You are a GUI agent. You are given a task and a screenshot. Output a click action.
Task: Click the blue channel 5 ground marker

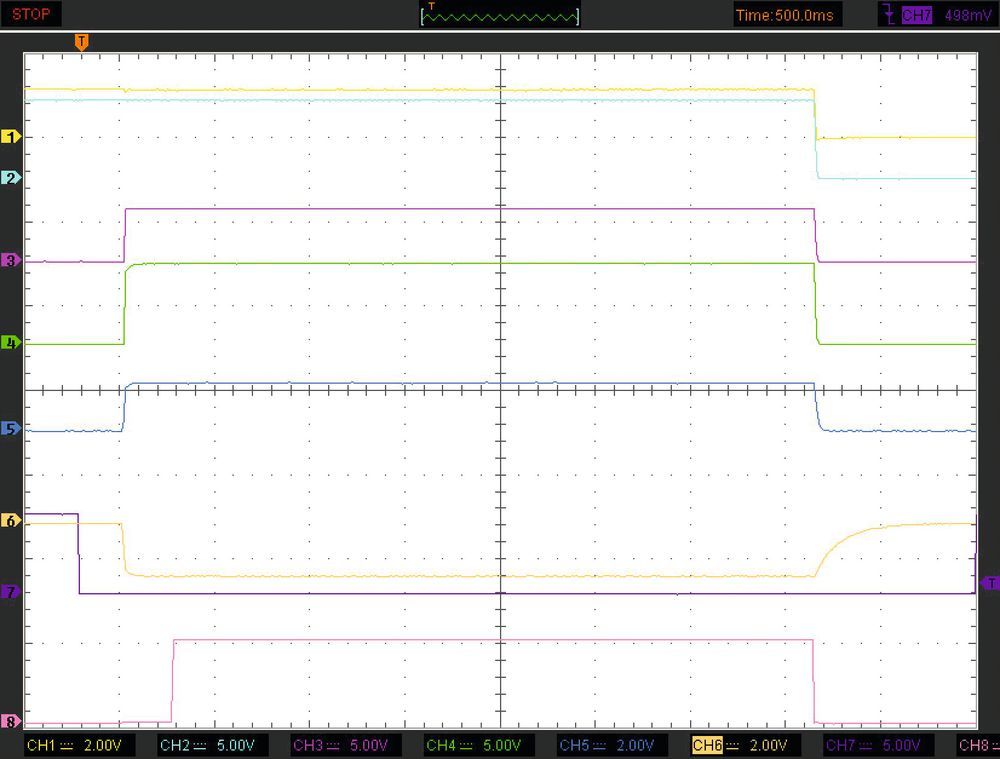pos(12,428)
